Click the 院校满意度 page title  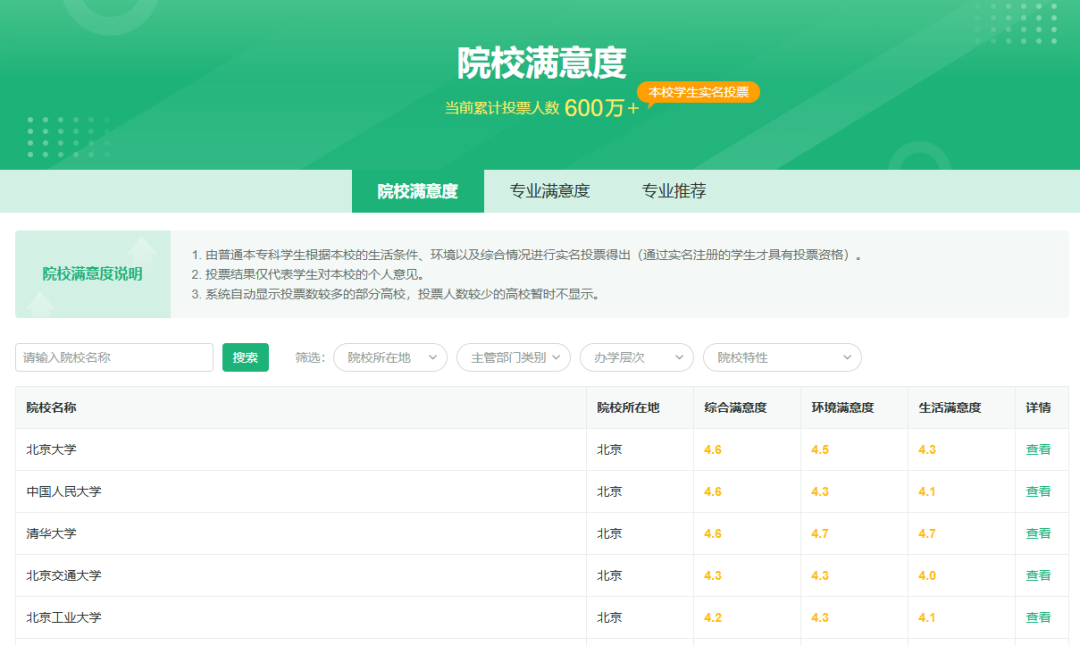pos(541,63)
